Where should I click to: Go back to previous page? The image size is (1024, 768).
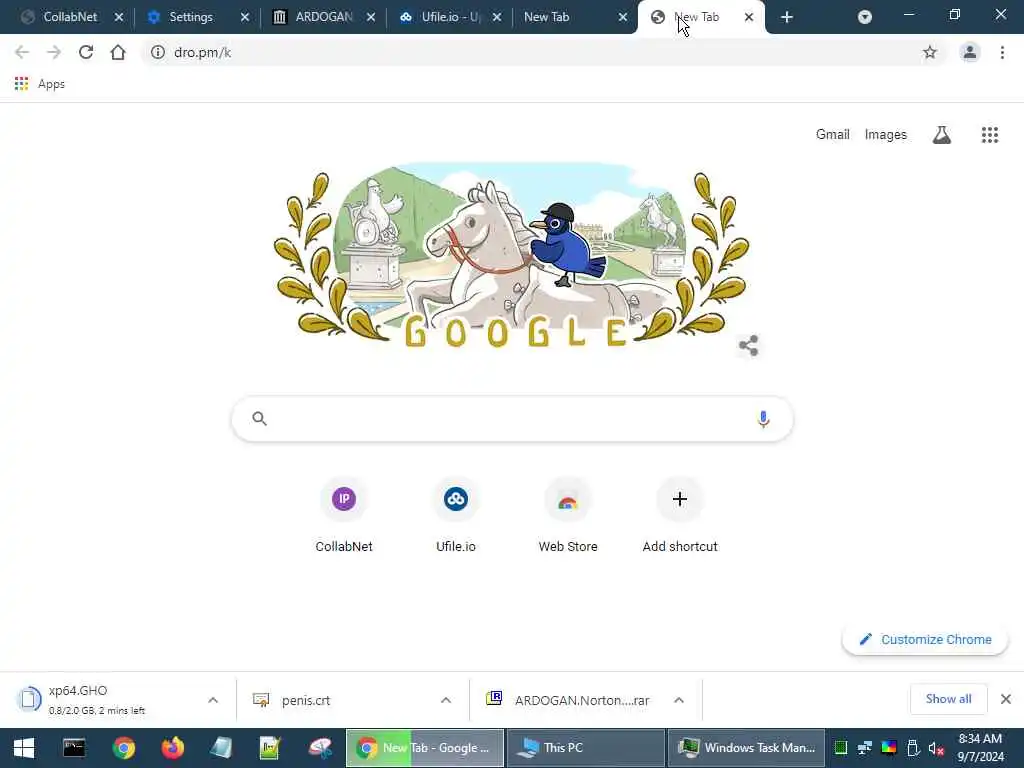[22, 52]
